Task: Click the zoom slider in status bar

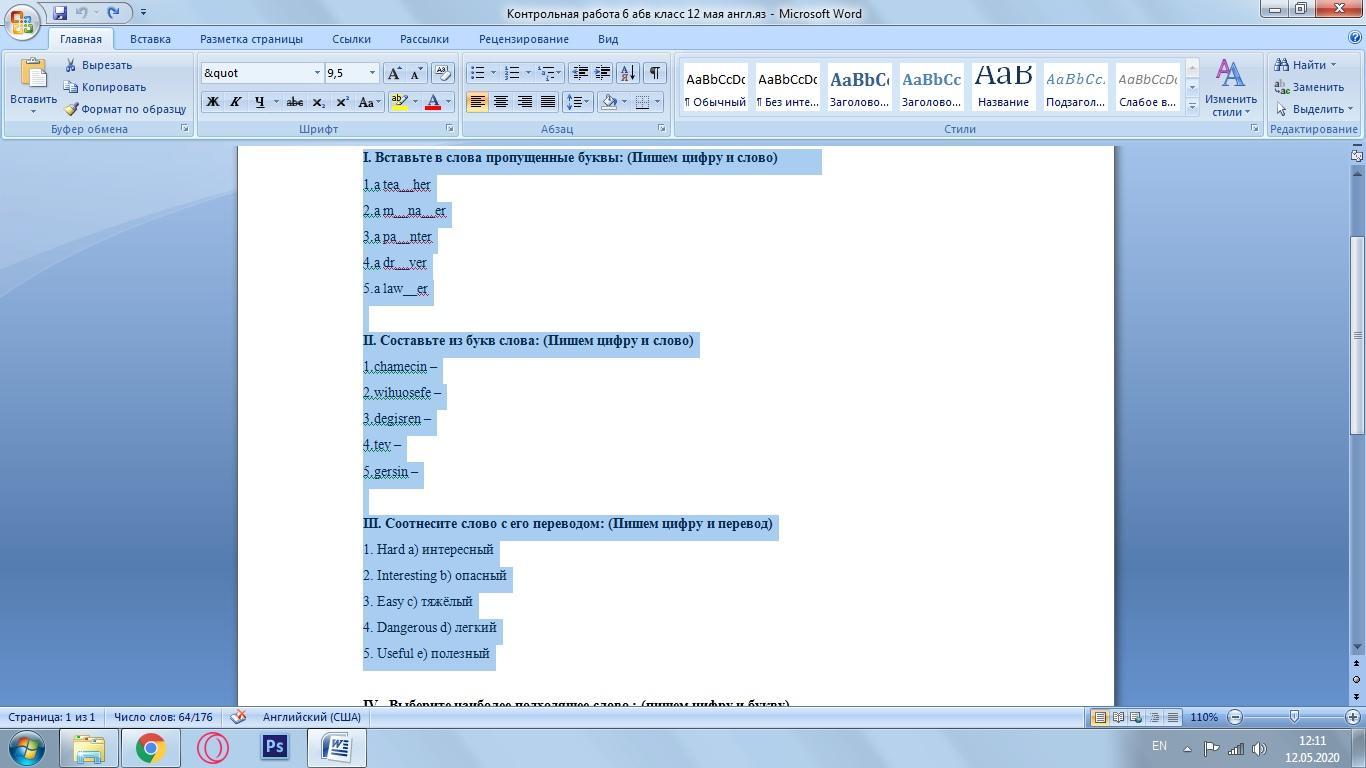Action: [x=1294, y=717]
